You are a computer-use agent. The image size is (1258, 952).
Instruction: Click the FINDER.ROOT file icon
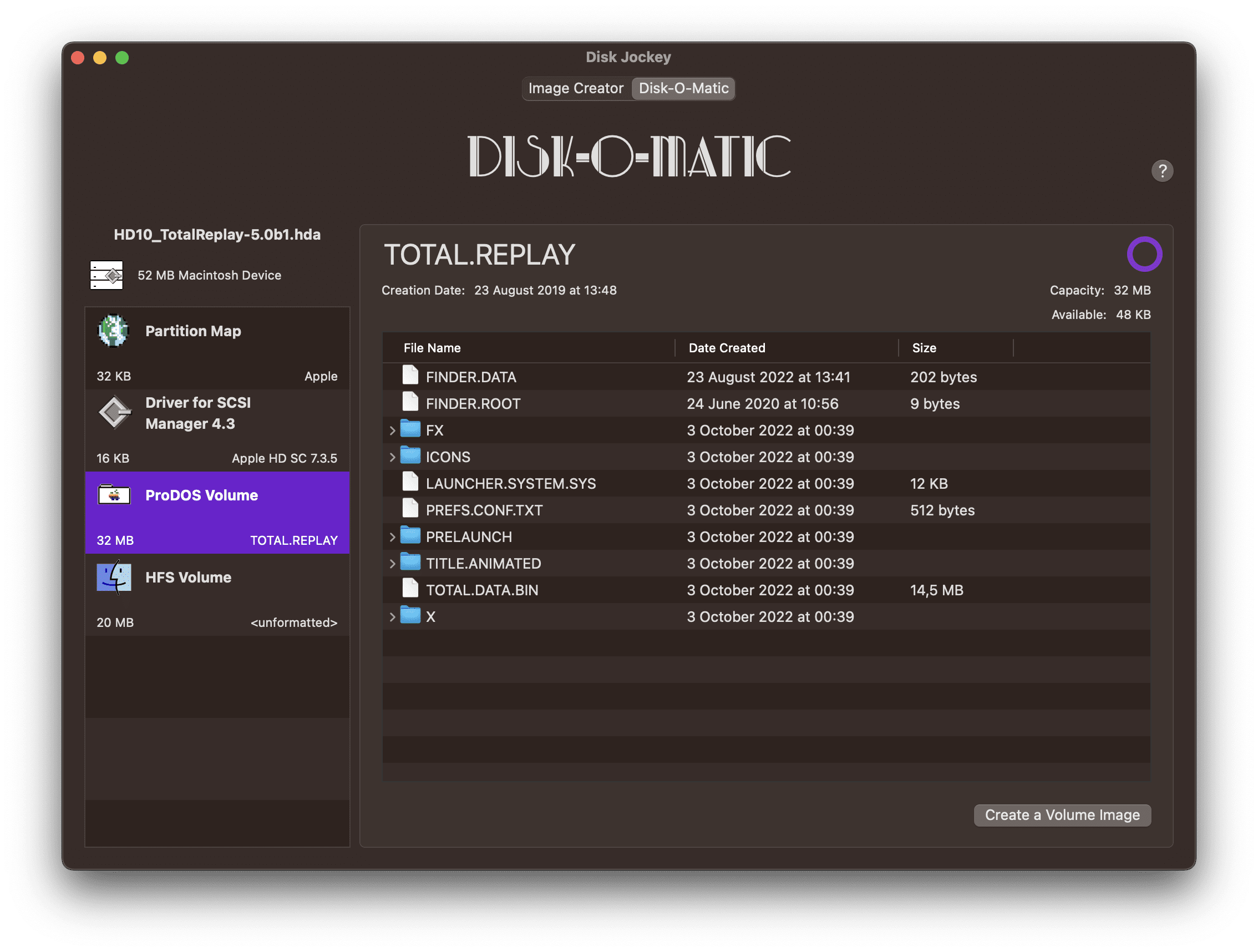point(410,403)
